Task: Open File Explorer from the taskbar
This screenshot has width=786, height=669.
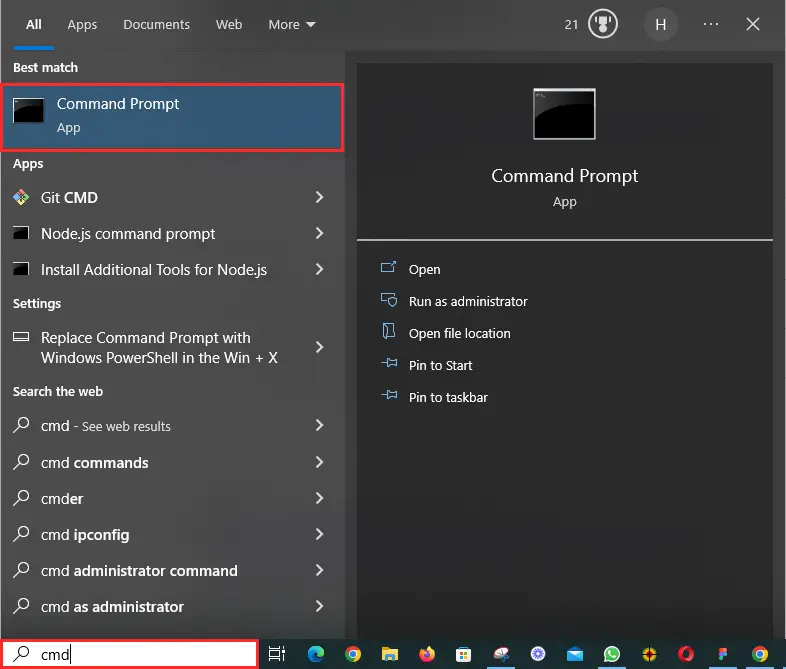Action: [x=389, y=654]
